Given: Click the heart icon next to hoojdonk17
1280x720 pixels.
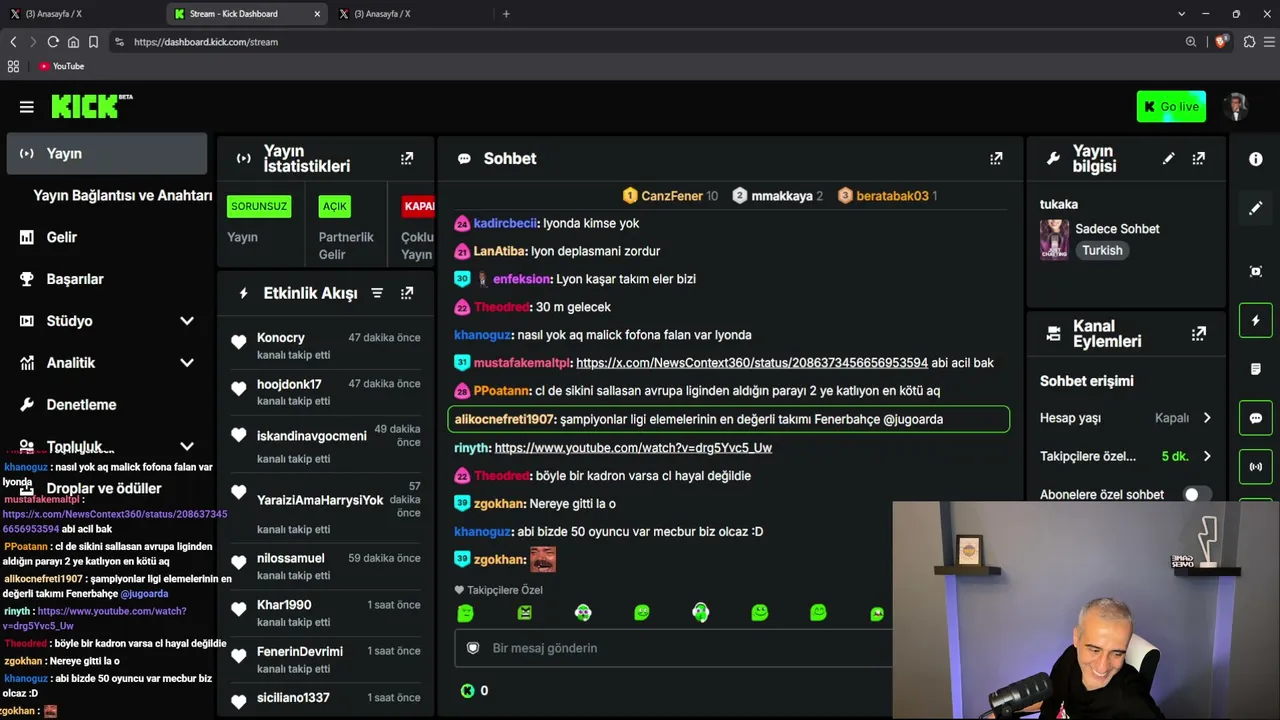Looking at the screenshot, I should 238,389.
